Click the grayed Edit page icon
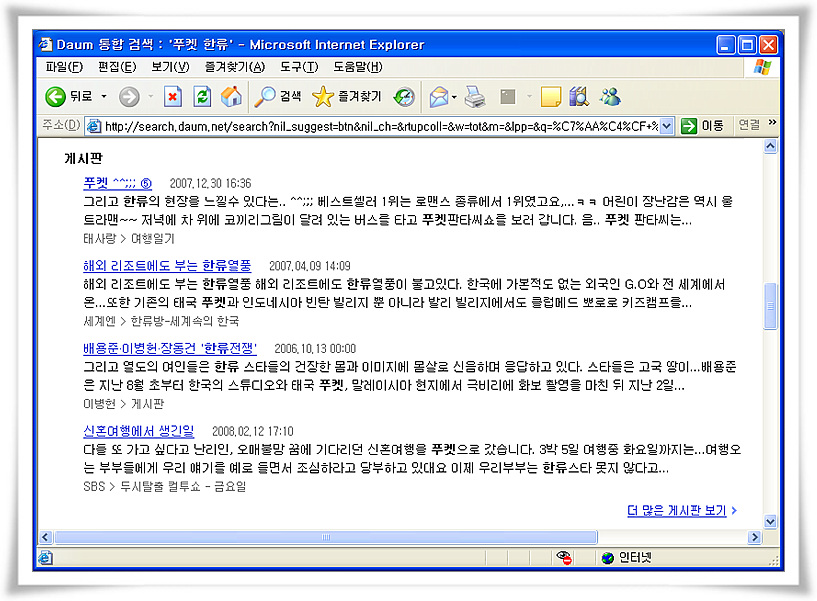Screen dimensions: 817x601 [x=507, y=96]
